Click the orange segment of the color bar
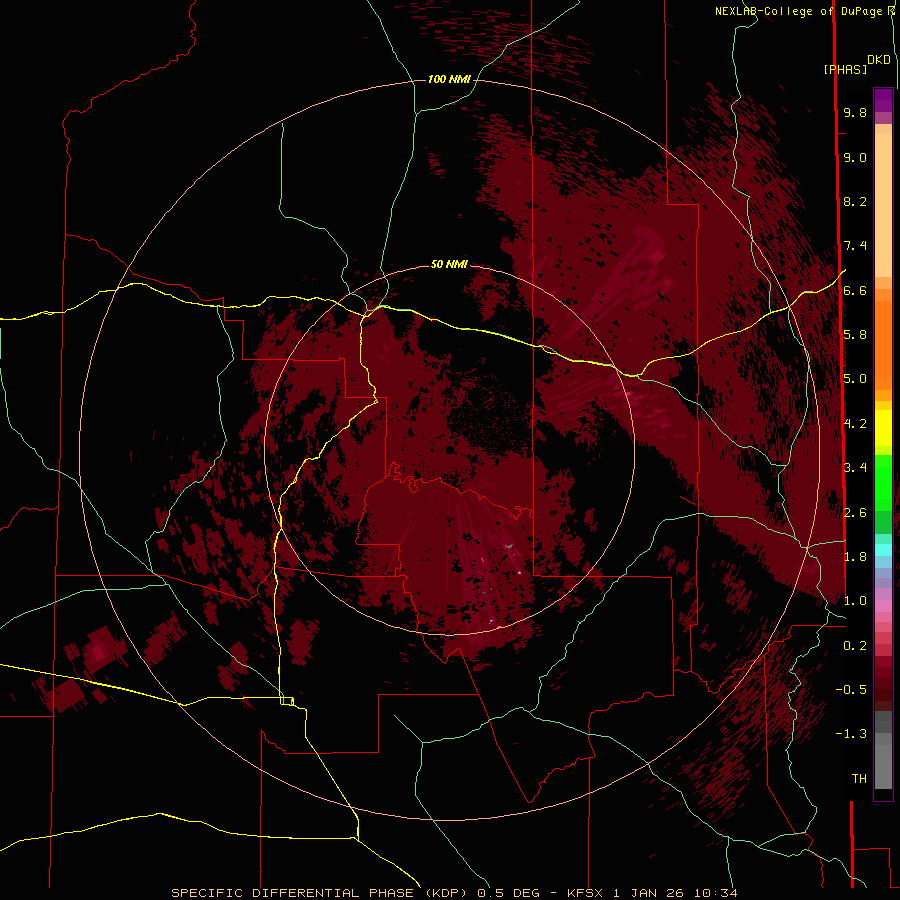The image size is (900, 900). tap(883, 344)
